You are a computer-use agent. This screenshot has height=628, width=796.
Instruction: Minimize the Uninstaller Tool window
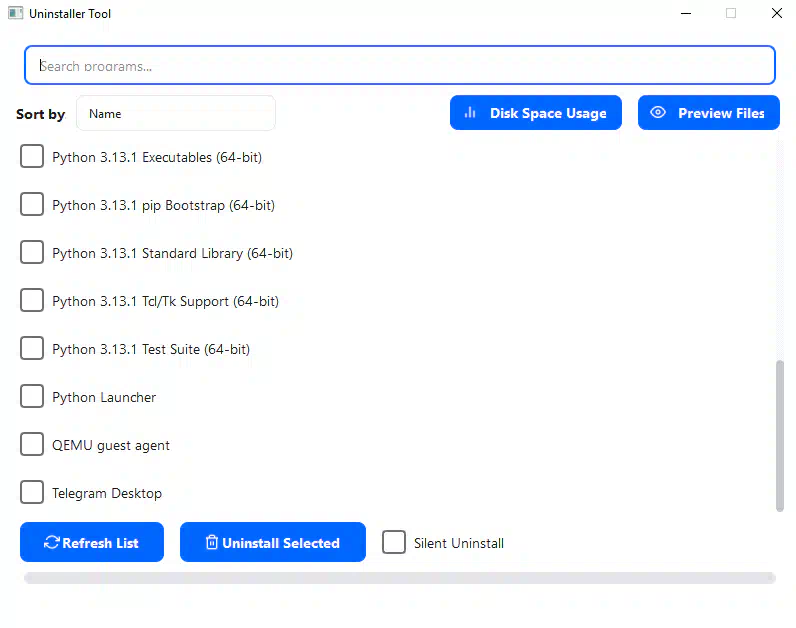[x=686, y=14]
